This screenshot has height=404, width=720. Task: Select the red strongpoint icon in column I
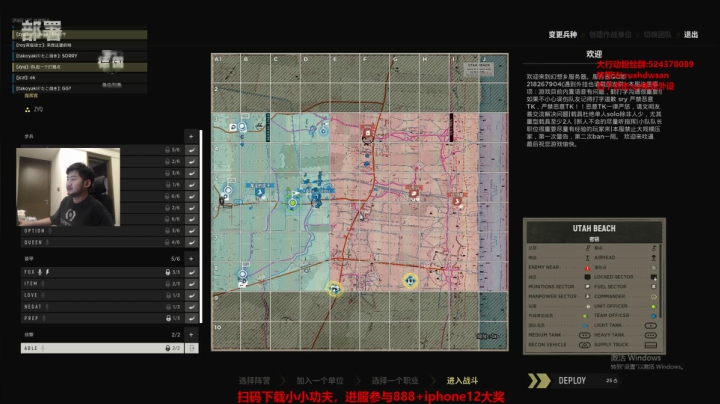pyautogui.click(x=457, y=201)
